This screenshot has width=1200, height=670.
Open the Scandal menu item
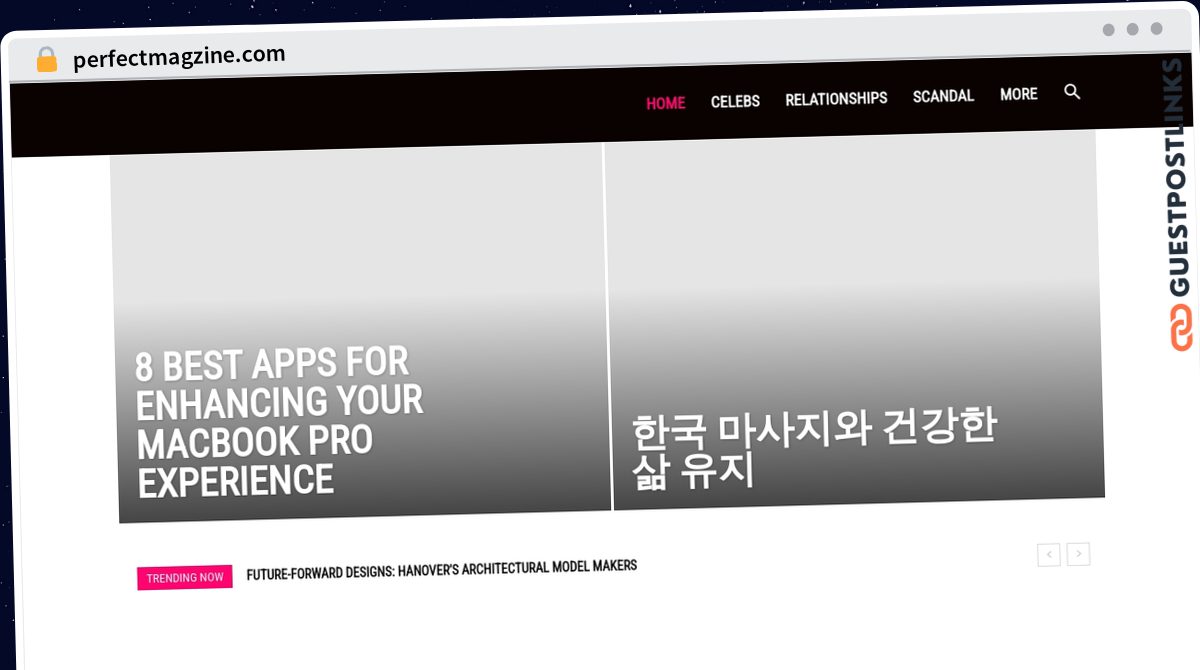(943, 96)
